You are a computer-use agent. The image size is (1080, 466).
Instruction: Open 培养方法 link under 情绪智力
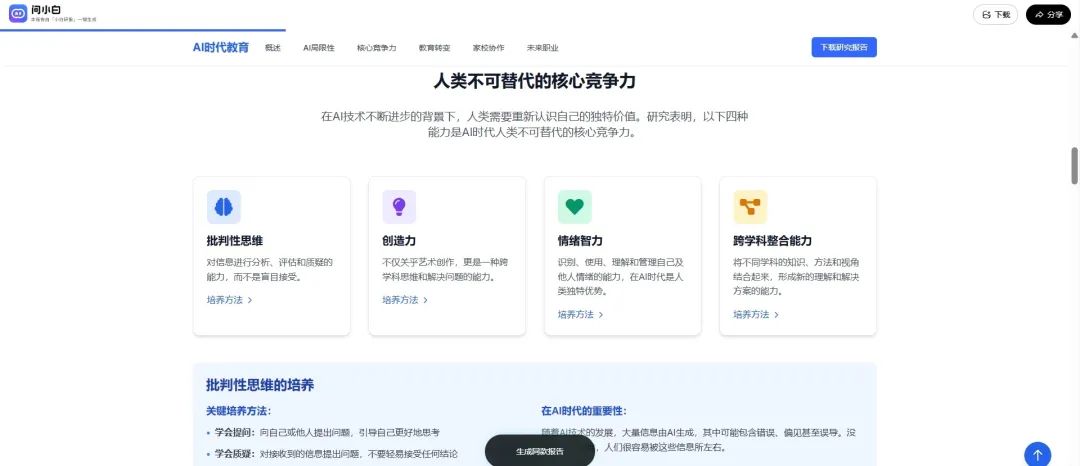[x=581, y=315]
